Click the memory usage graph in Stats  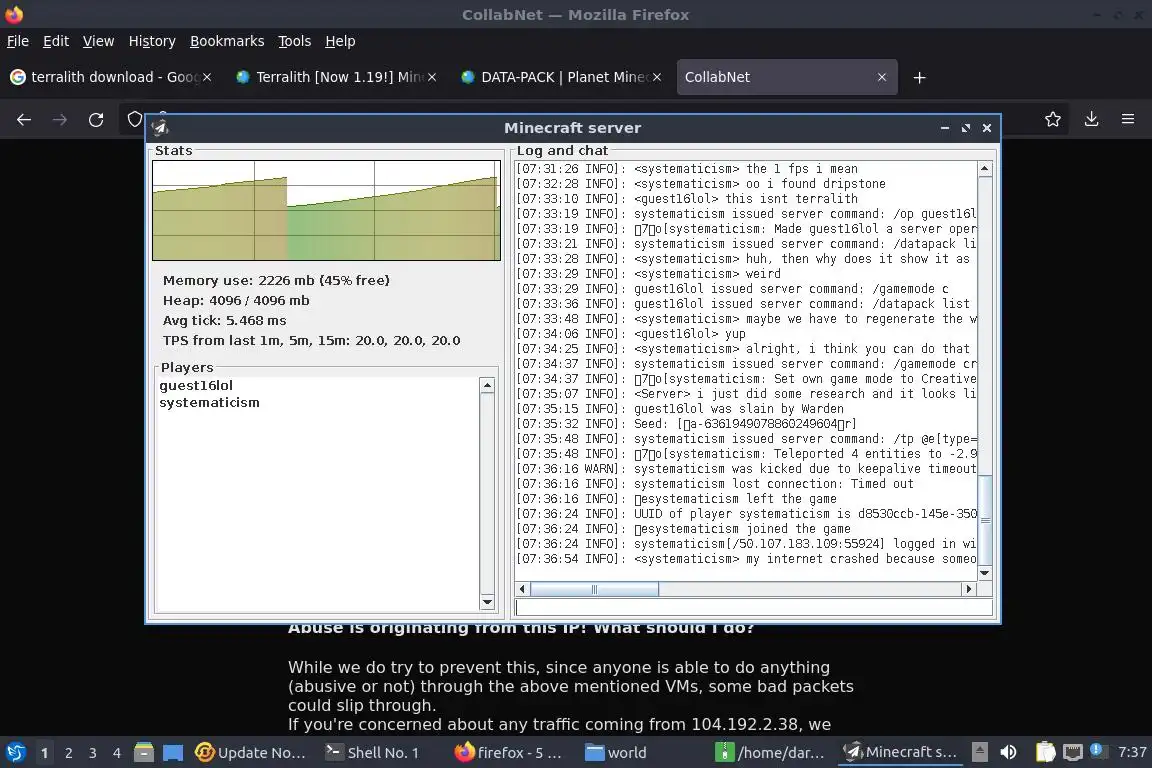click(326, 210)
